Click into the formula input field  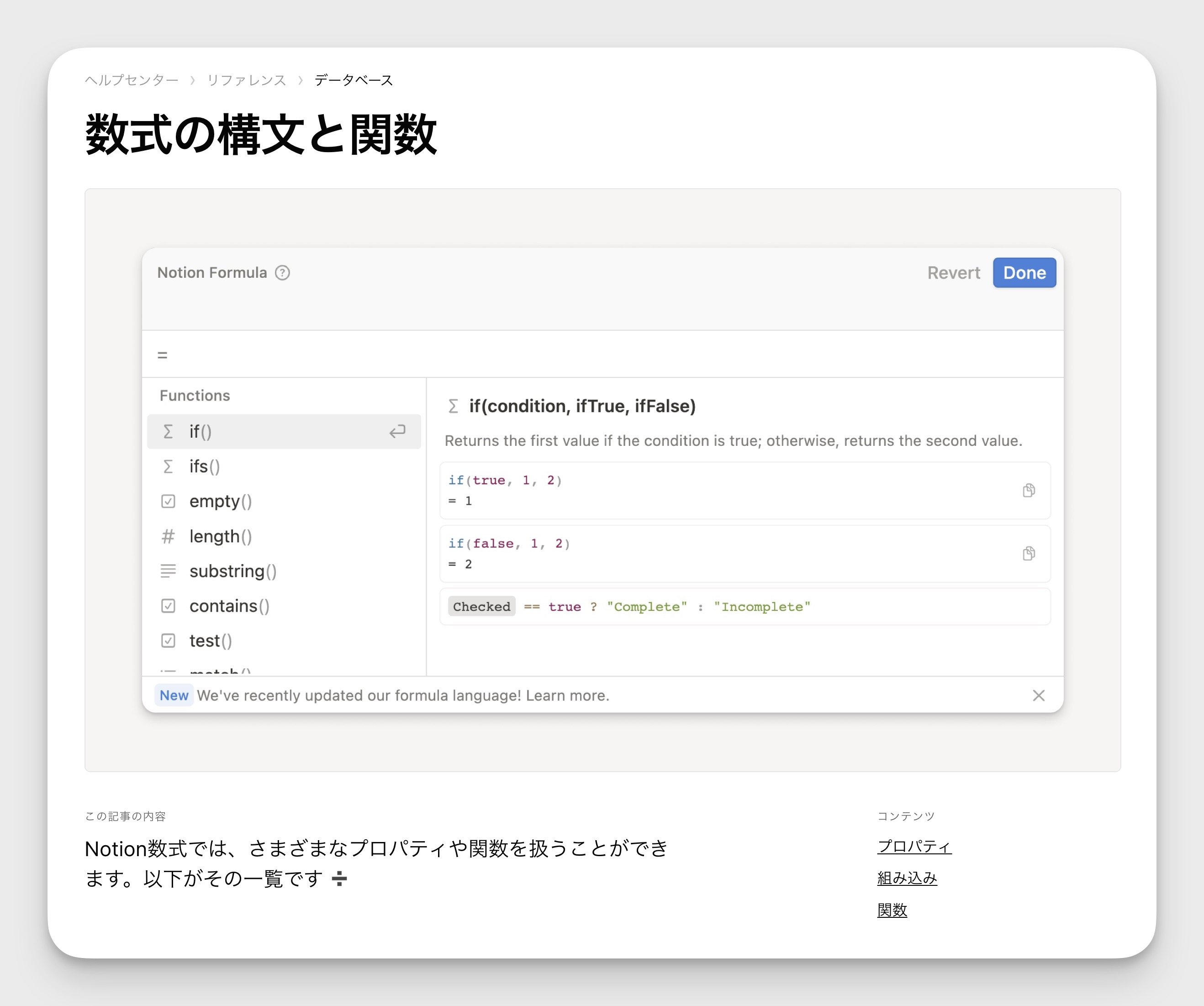(602, 355)
